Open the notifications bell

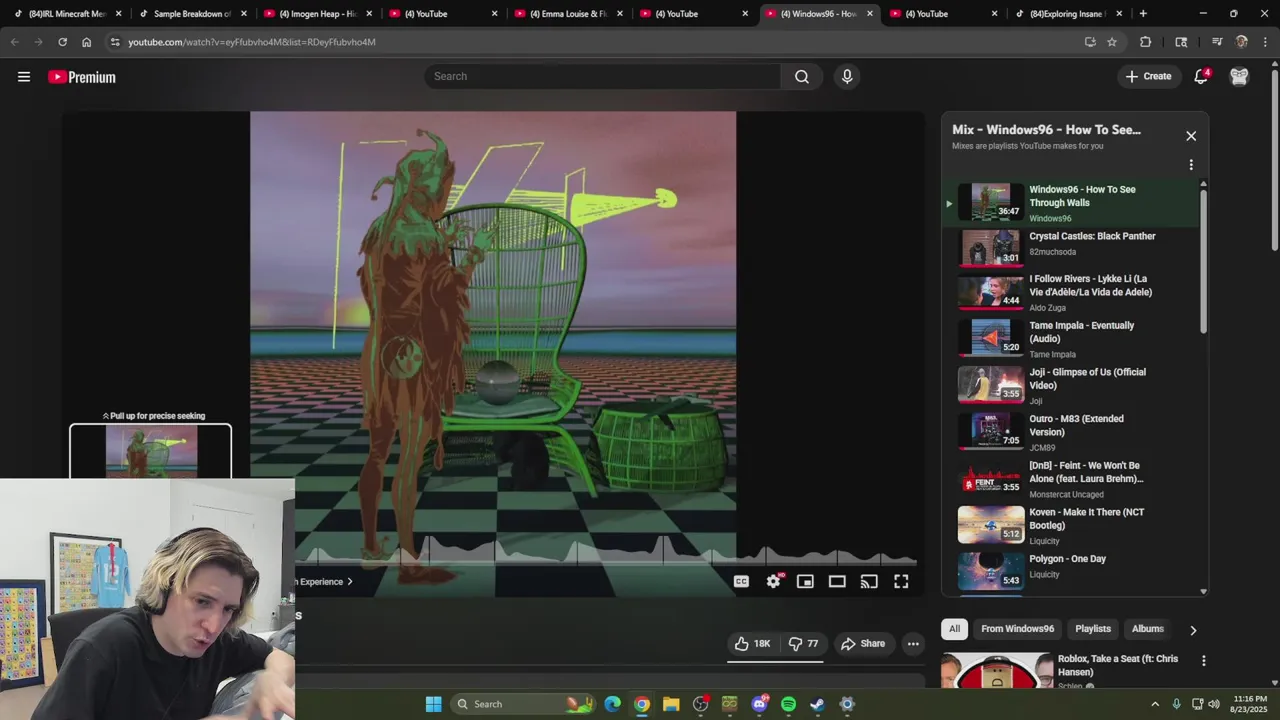[1201, 77]
